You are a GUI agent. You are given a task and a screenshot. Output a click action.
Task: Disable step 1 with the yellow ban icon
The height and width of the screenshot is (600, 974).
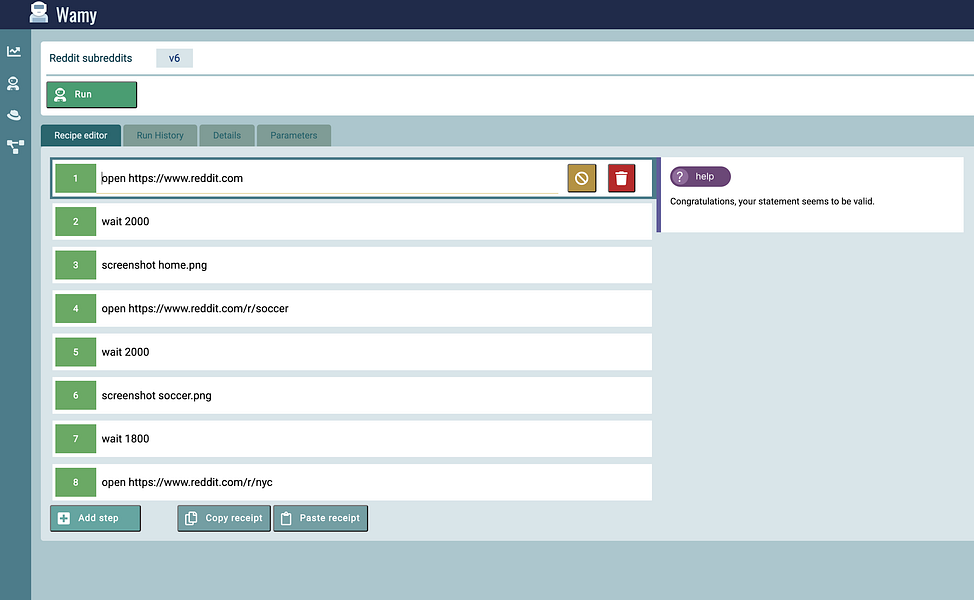581,178
